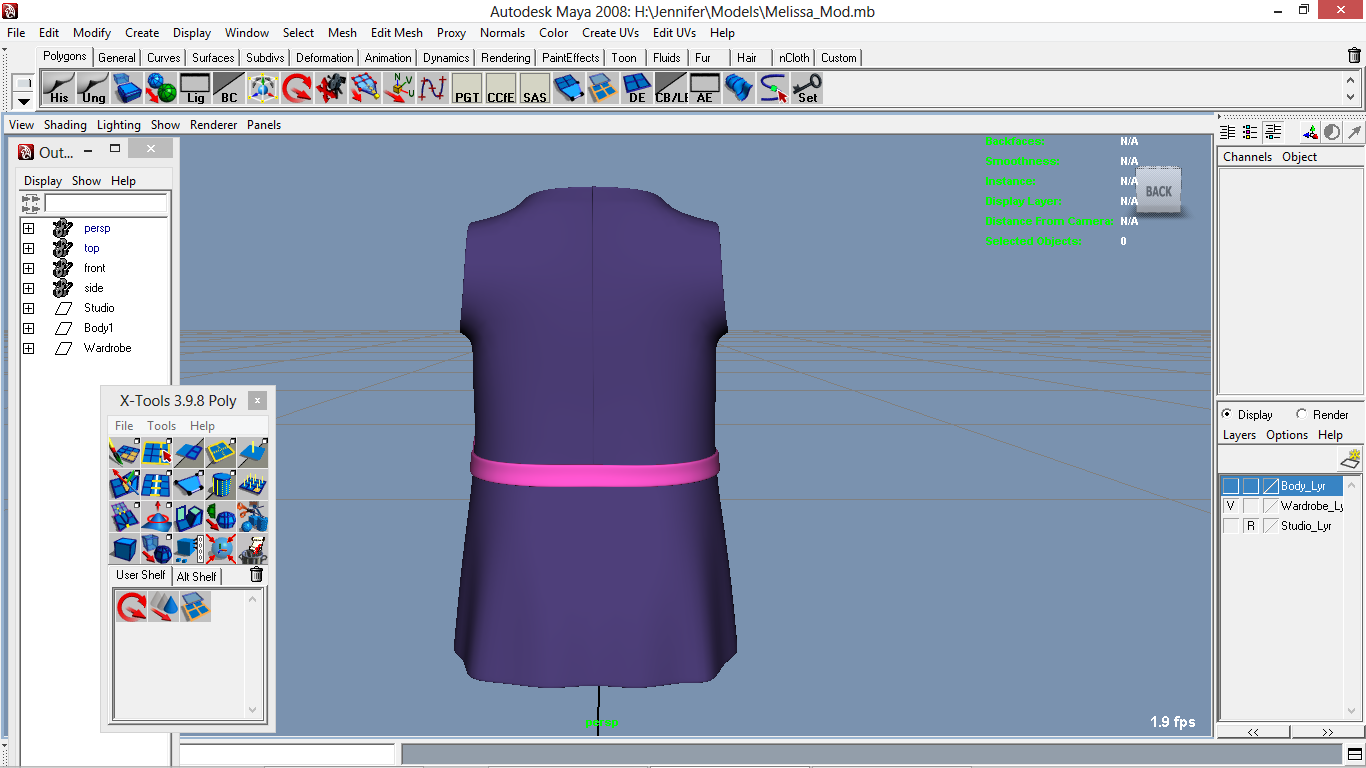This screenshot has width=1366, height=768.
Task: Open the X-Tools Tools menu
Action: tap(161, 426)
